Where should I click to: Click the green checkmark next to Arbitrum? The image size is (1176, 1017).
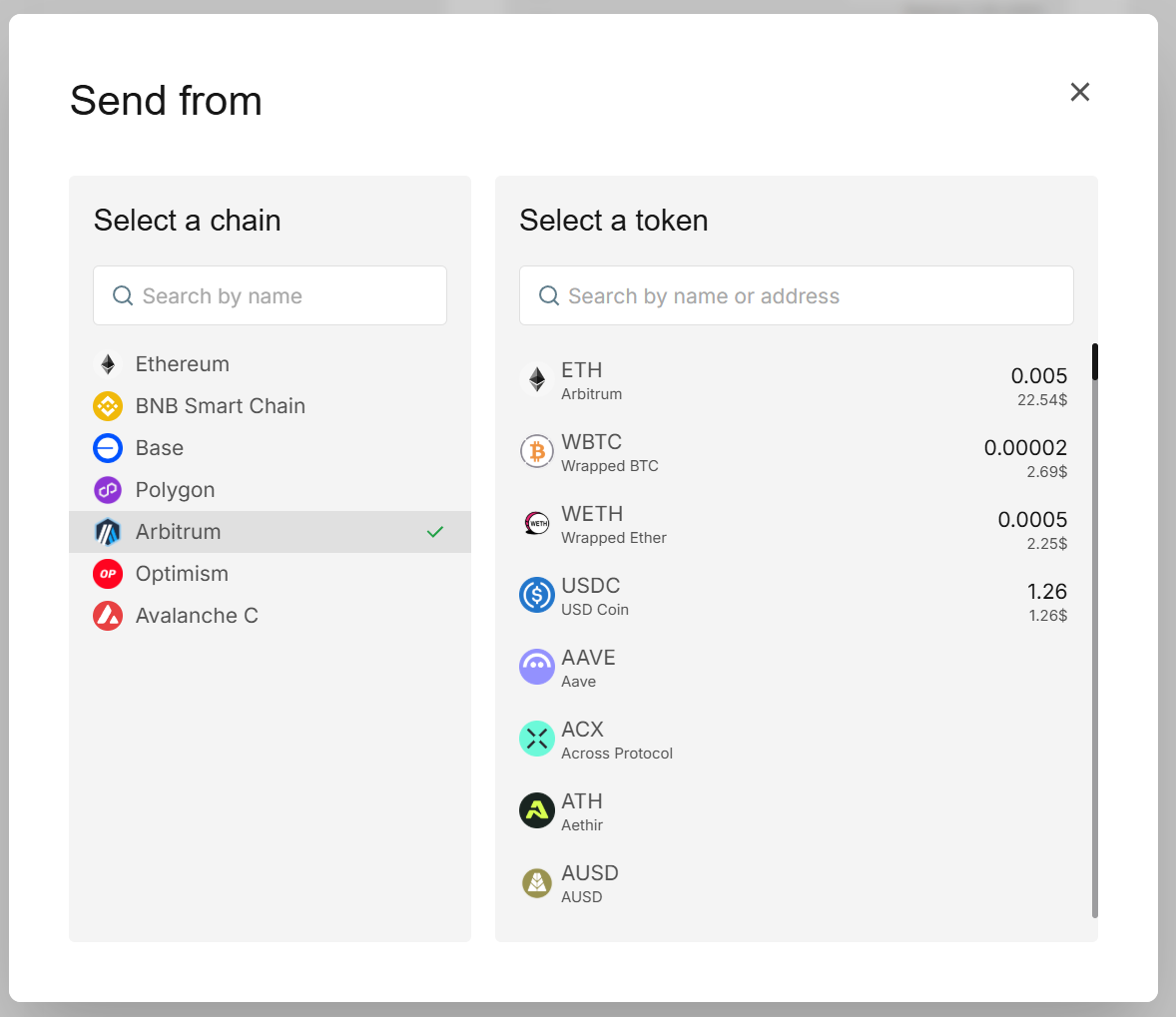click(434, 532)
